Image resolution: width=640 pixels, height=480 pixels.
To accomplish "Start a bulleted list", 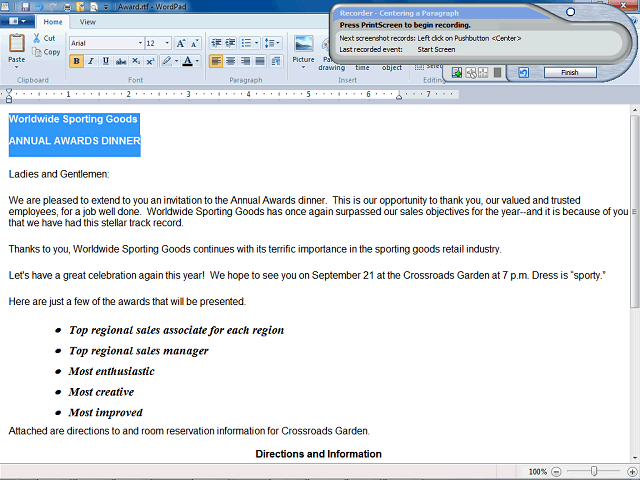I will coord(246,43).
